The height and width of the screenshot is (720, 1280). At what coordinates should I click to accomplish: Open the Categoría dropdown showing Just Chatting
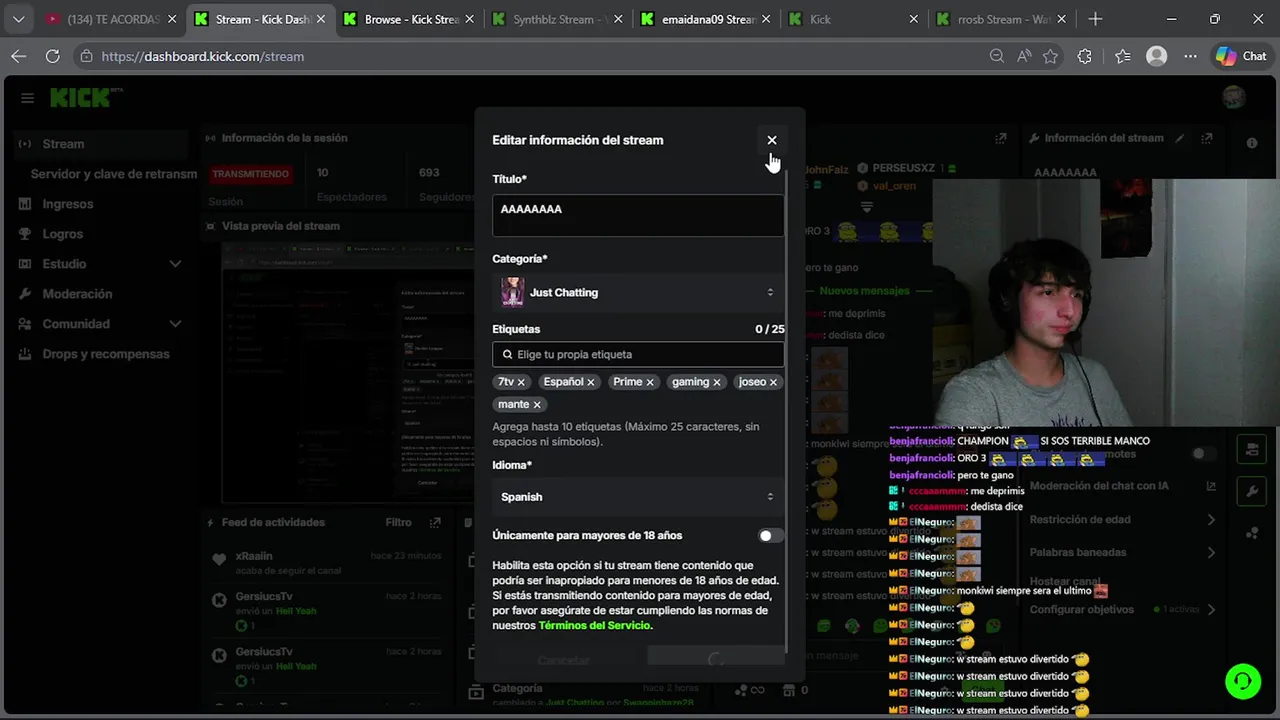[638, 292]
